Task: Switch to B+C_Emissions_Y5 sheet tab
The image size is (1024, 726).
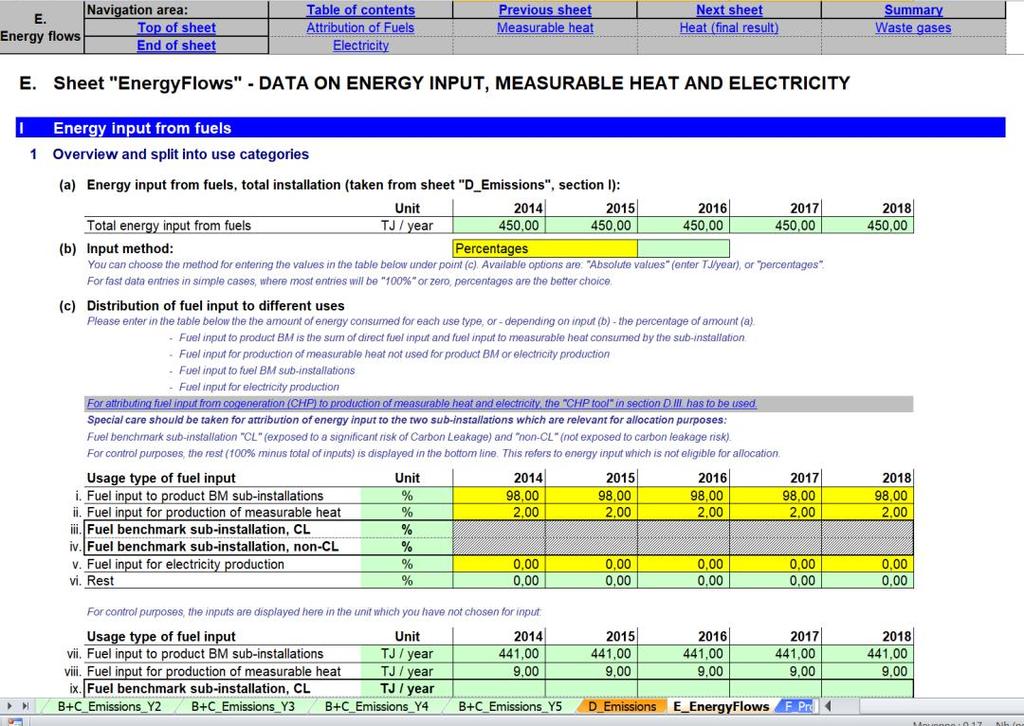Action: tap(509, 706)
